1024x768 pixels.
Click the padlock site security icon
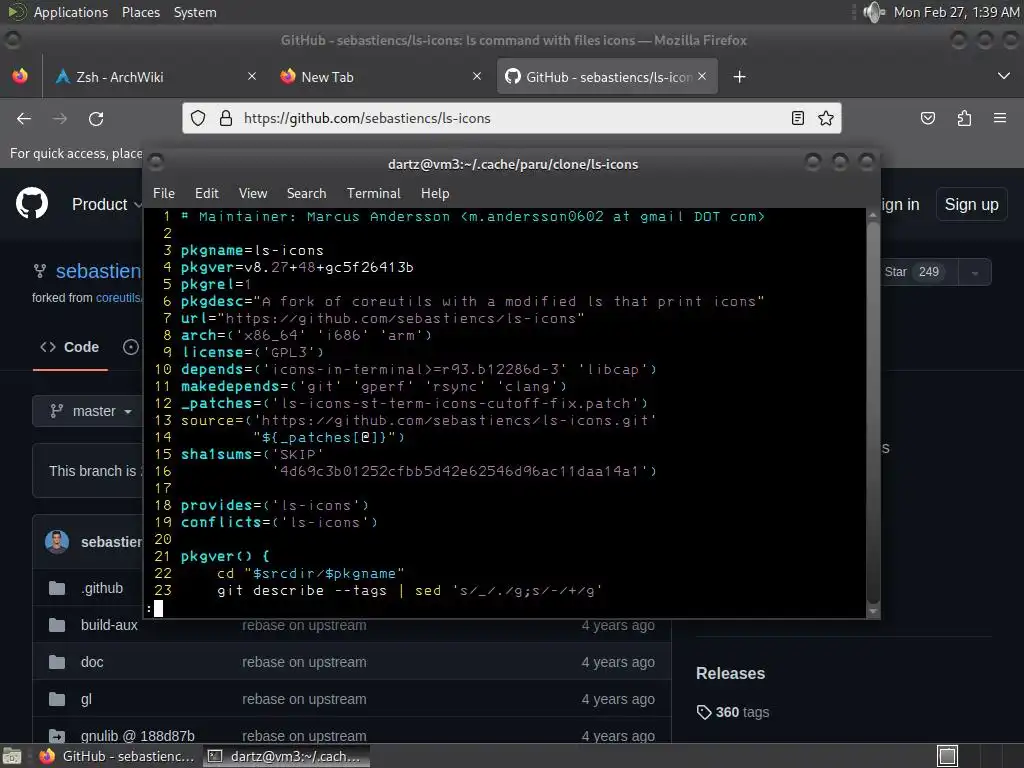coord(226,118)
